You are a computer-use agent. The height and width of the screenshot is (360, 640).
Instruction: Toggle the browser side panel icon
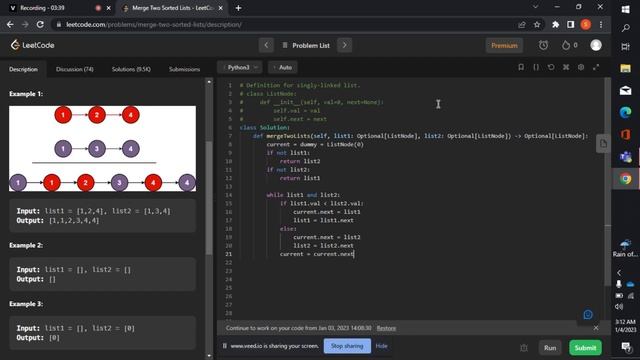(x=571, y=25)
